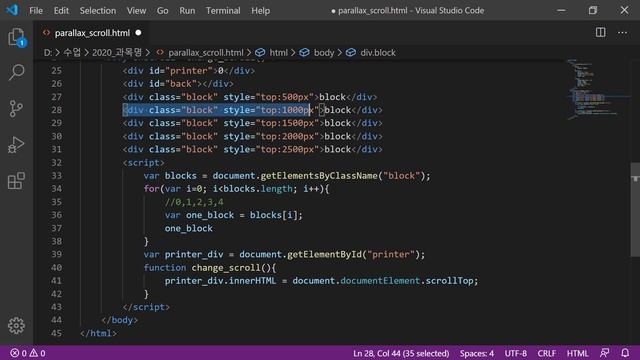The width and height of the screenshot is (640, 360).
Task: Open the notifications bell
Action: pyautogui.click(x=625, y=353)
